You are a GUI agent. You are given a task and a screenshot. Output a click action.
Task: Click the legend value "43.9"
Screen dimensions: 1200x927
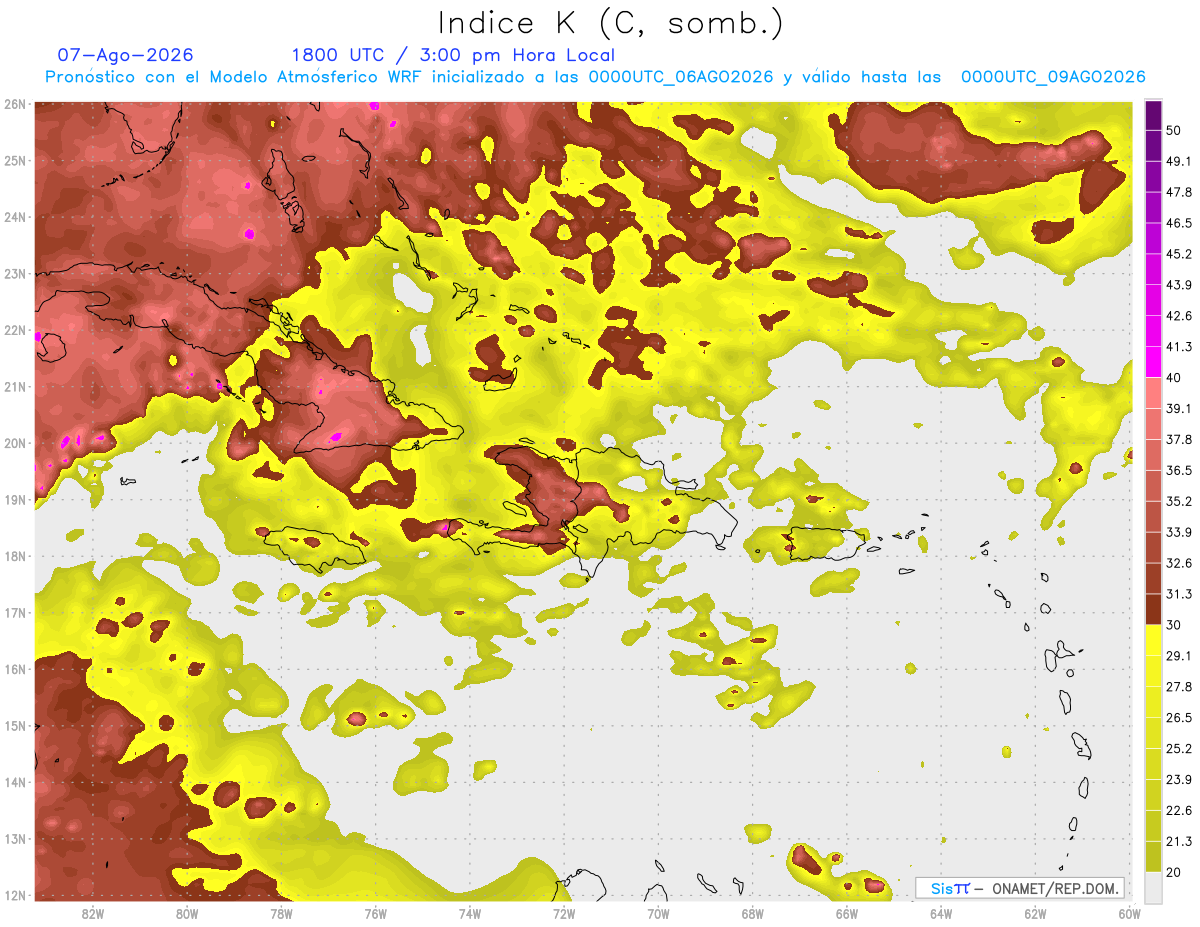[x=1179, y=285]
